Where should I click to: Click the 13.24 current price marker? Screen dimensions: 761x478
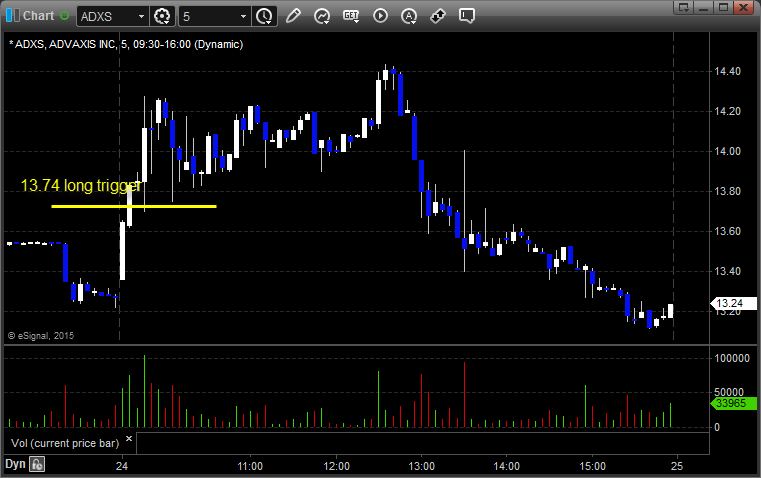733,303
